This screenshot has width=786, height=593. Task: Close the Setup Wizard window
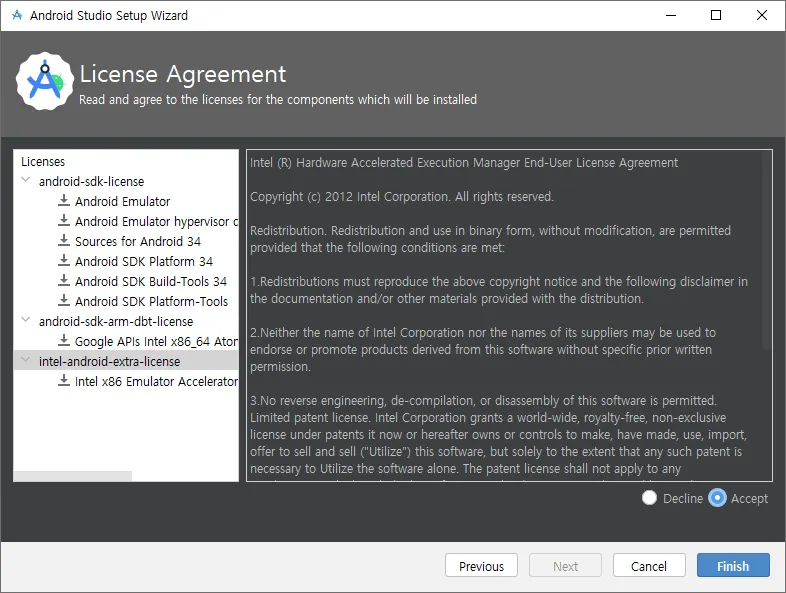[761, 15]
